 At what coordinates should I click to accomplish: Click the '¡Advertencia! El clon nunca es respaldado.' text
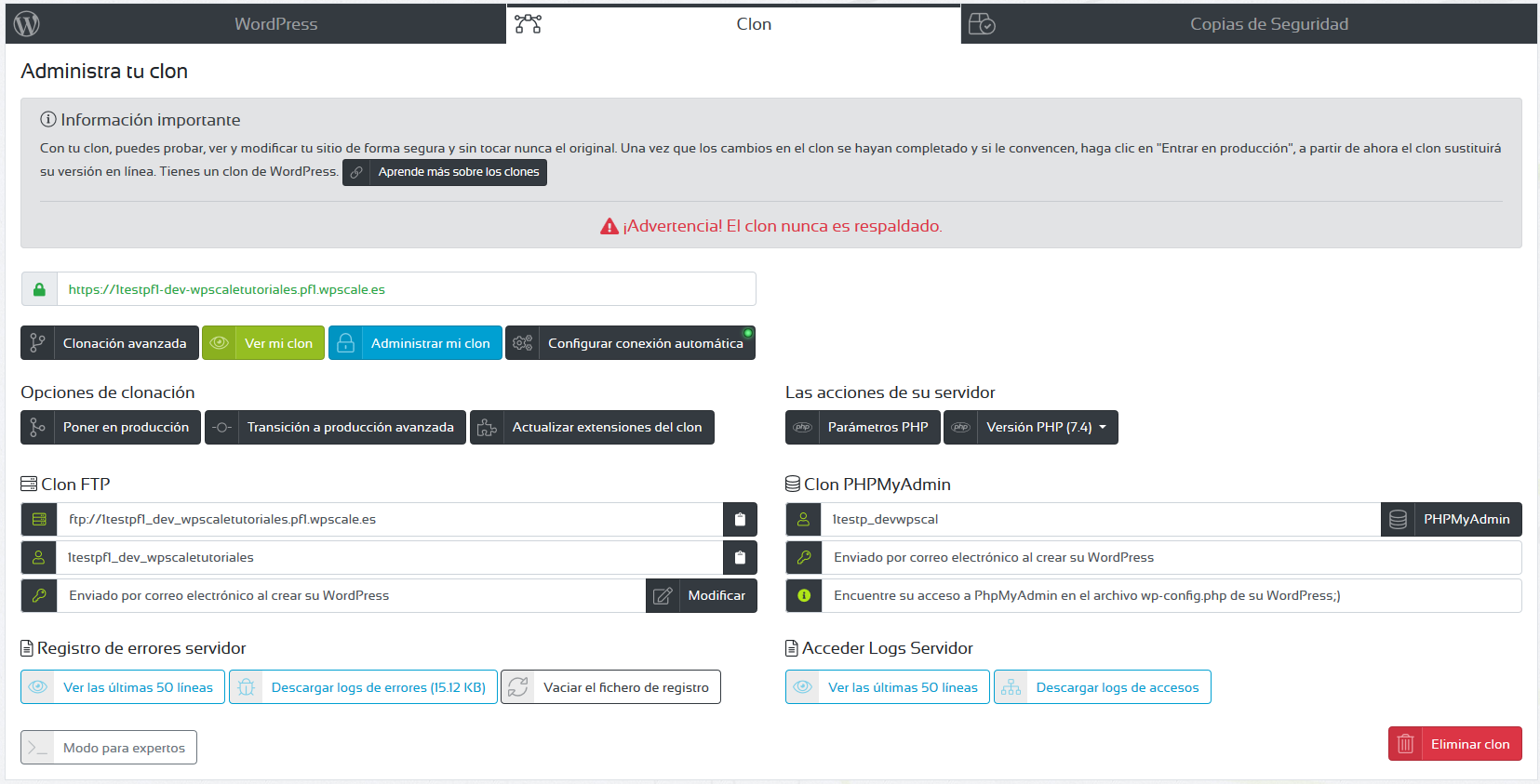[782, 226]
